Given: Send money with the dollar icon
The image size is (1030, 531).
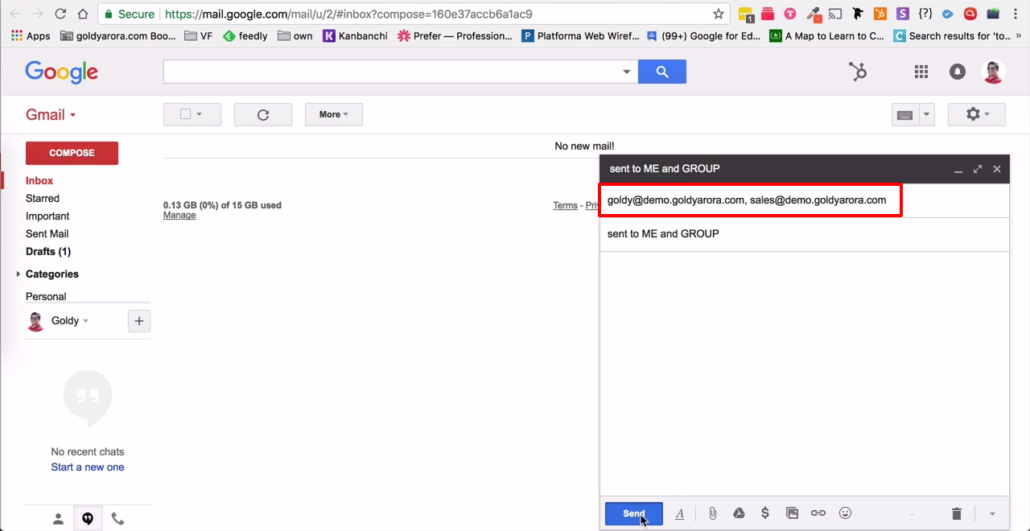Looking at the screenshot, I should coord(765,513).
